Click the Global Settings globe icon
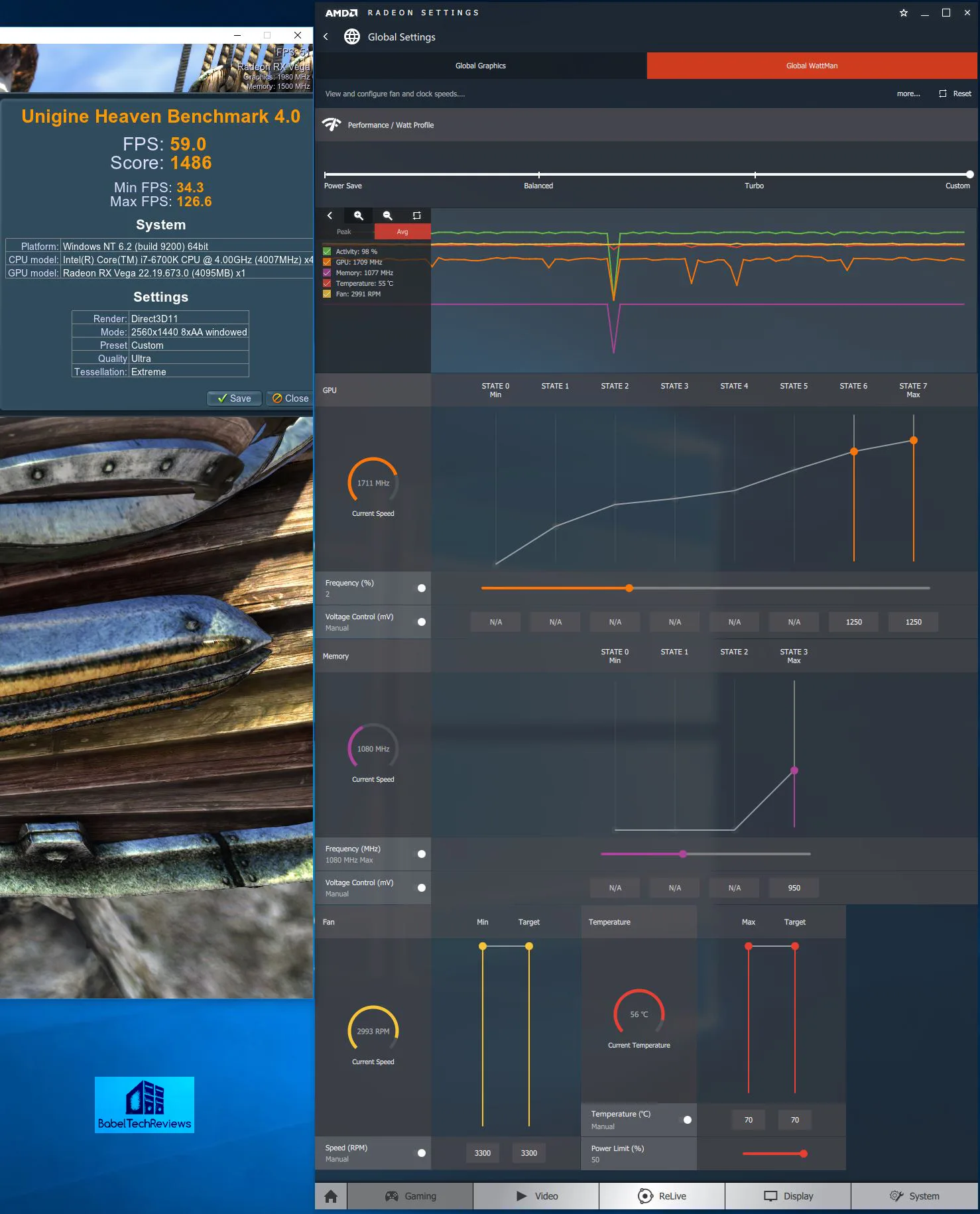Screen dimensions: 980x1214 (352, 37)
